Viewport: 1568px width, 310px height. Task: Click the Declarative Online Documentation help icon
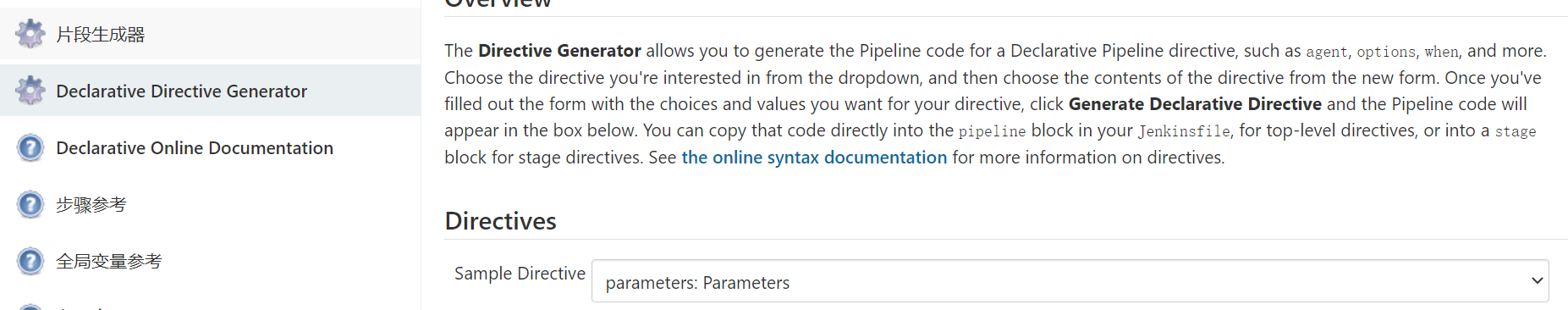[30, 147]
